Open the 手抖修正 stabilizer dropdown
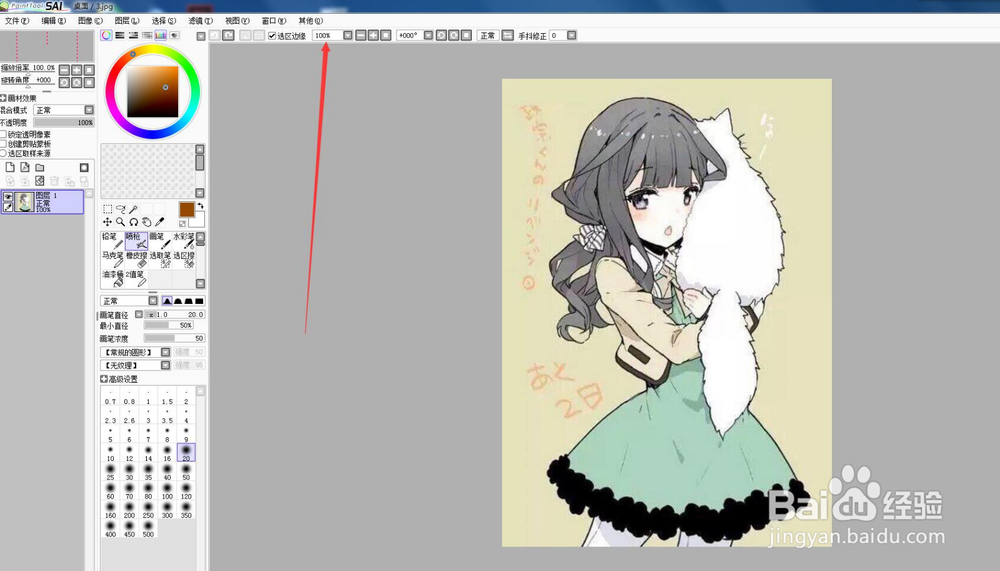The image size is (1000, 571). point(572,35)
